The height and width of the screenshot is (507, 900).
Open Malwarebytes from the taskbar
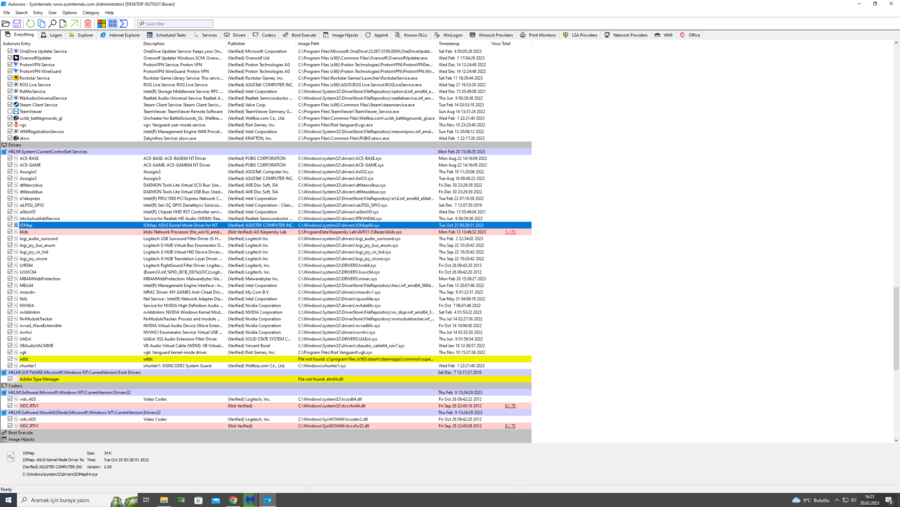pos(250,500)
